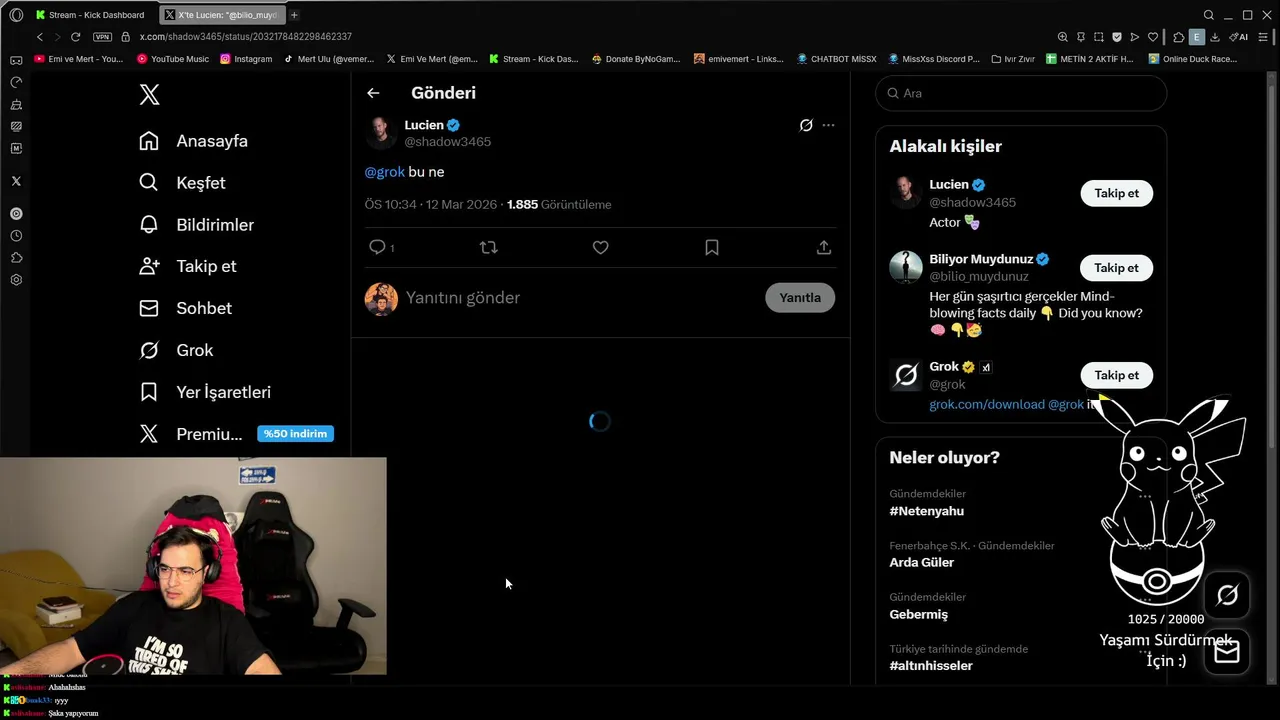Click the pin icon in the toolbar
Screen dimensions: 1280x720
pos(1080,37)
